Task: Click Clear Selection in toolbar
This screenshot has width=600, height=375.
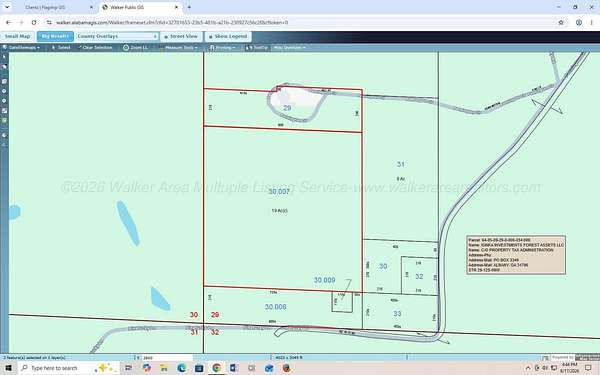Action: coord(95,47)
